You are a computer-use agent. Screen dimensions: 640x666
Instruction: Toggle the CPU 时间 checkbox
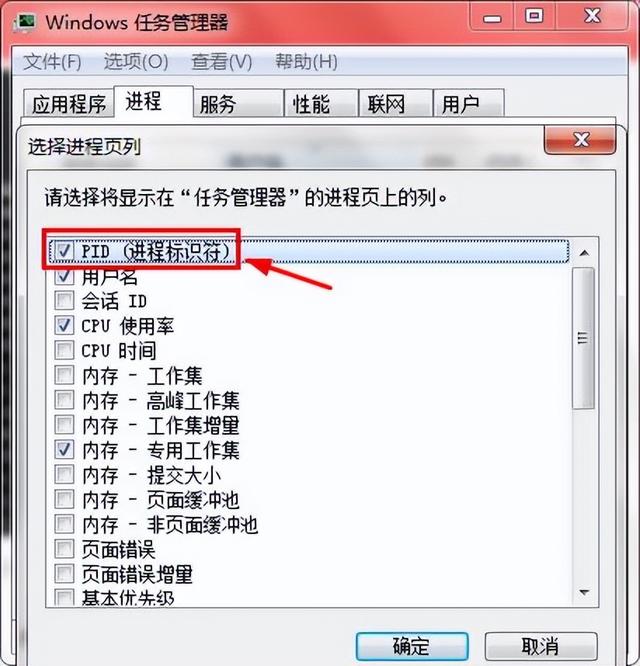[x=65, y=350]
